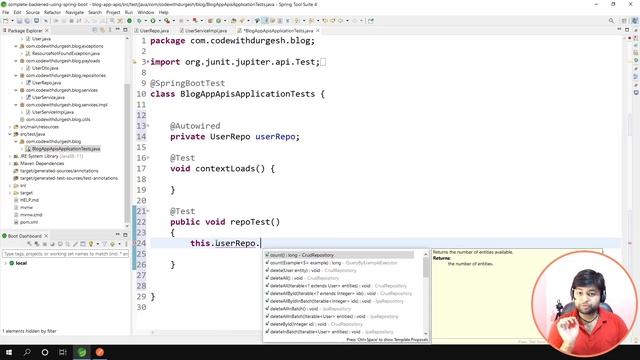Close the Package Explorer view tab
The height and width of the screenshot is (360, 640).
pyautogui.click(x=47, y=31)
